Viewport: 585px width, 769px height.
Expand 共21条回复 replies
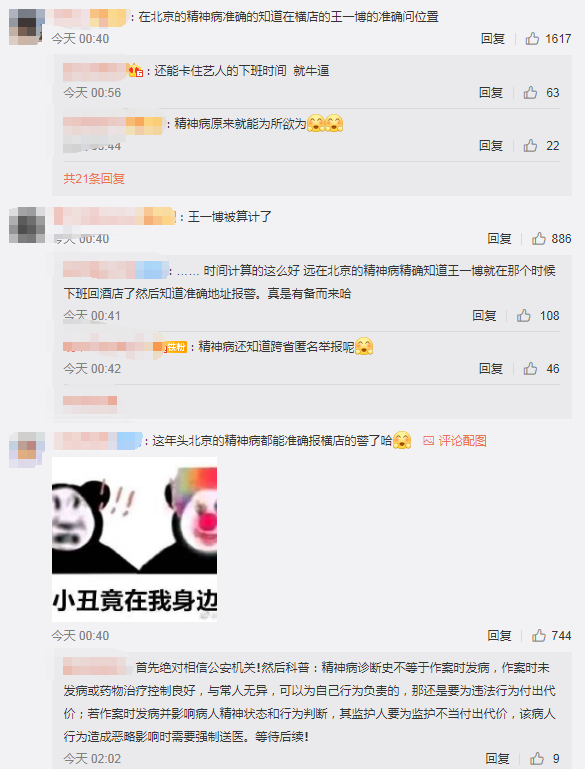click(x=94, y=179)
